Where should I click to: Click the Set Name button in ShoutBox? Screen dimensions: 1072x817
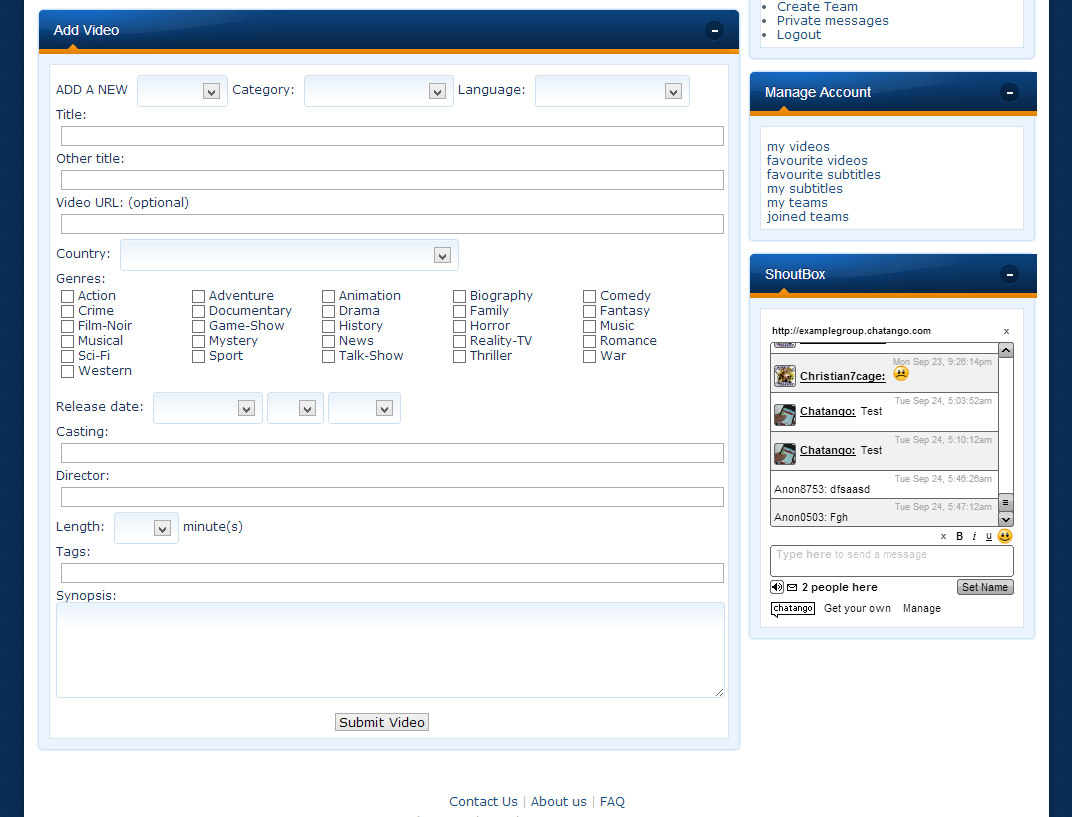click(984, 587)
